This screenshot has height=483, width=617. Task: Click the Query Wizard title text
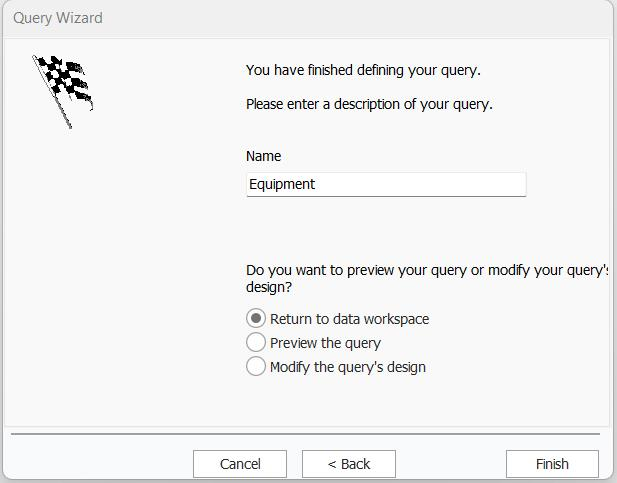point(58,18)
